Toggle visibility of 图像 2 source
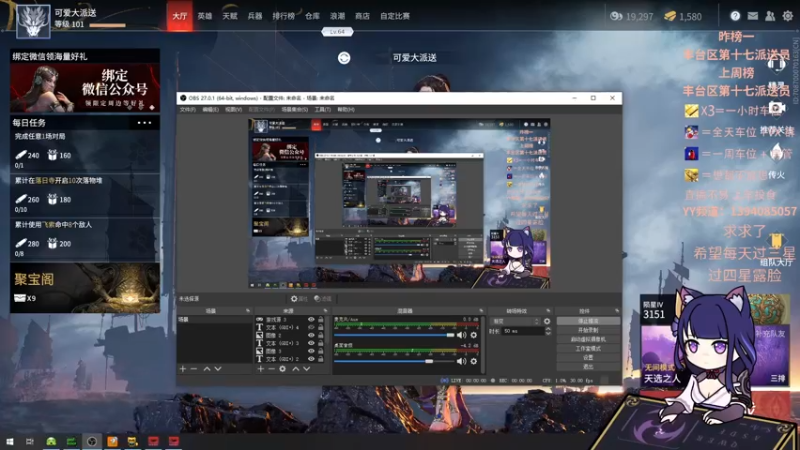 [311, 335]
